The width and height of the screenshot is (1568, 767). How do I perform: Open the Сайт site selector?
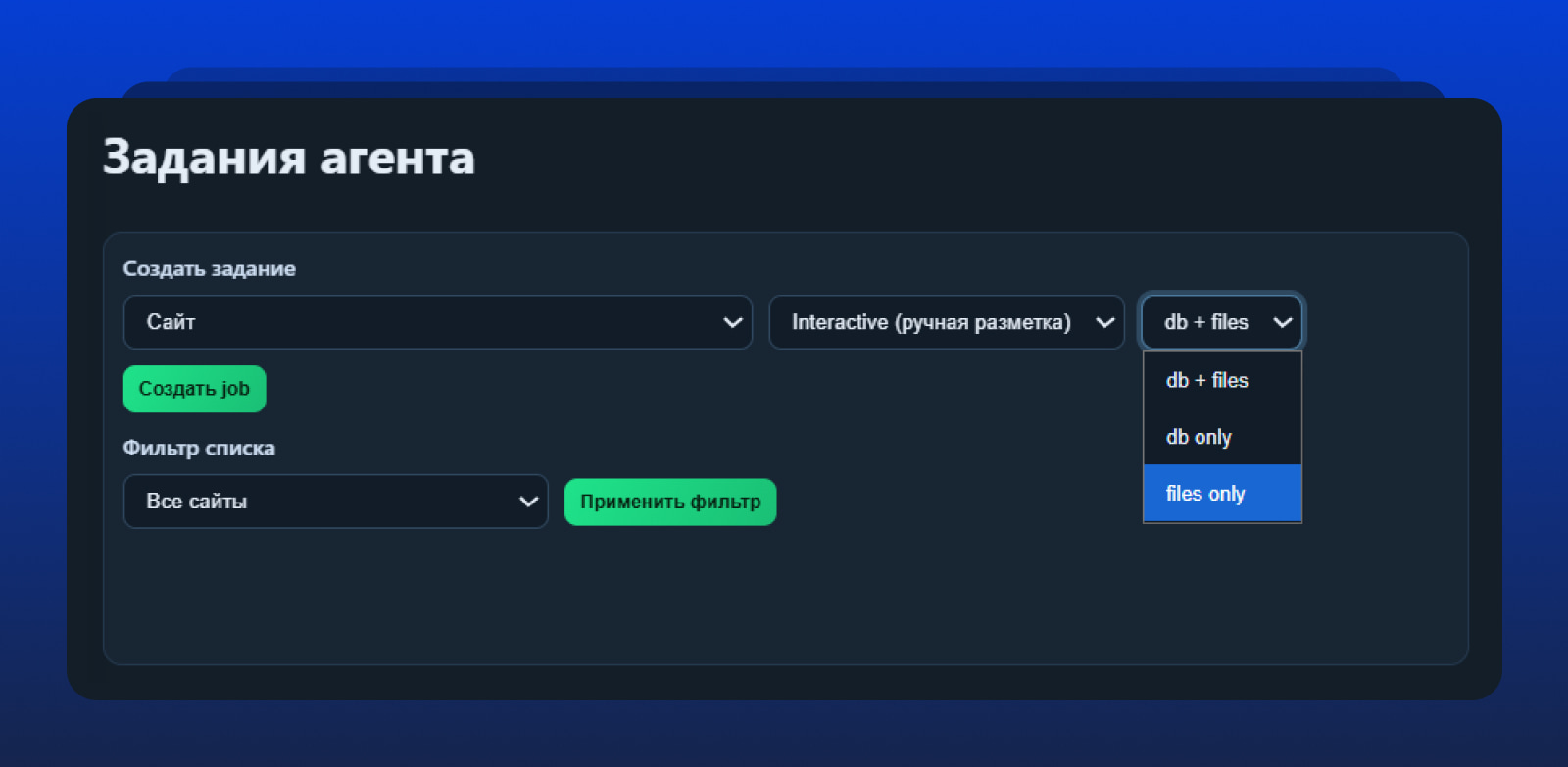(437, 322)
